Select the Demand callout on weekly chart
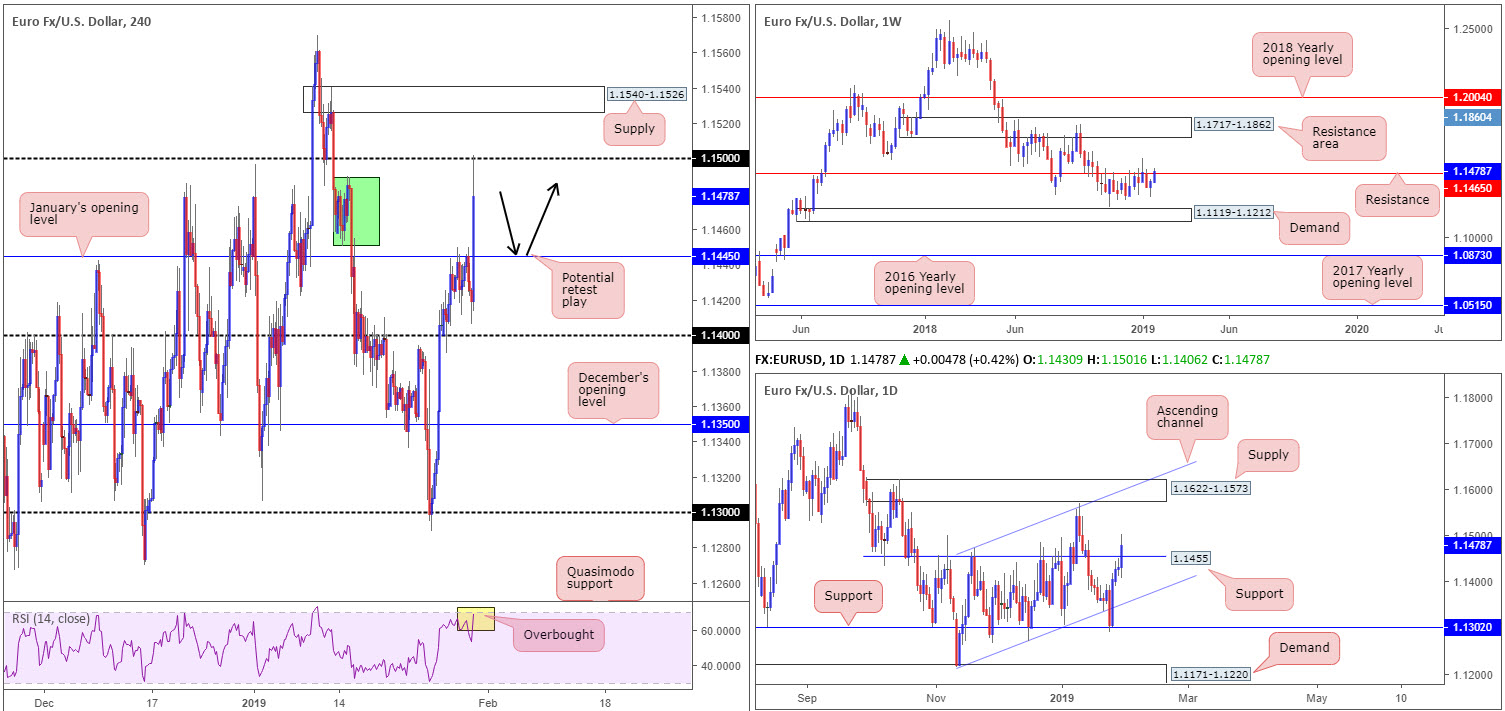This screenshot has width=1505, height=711. click(x=1313, y=228)
